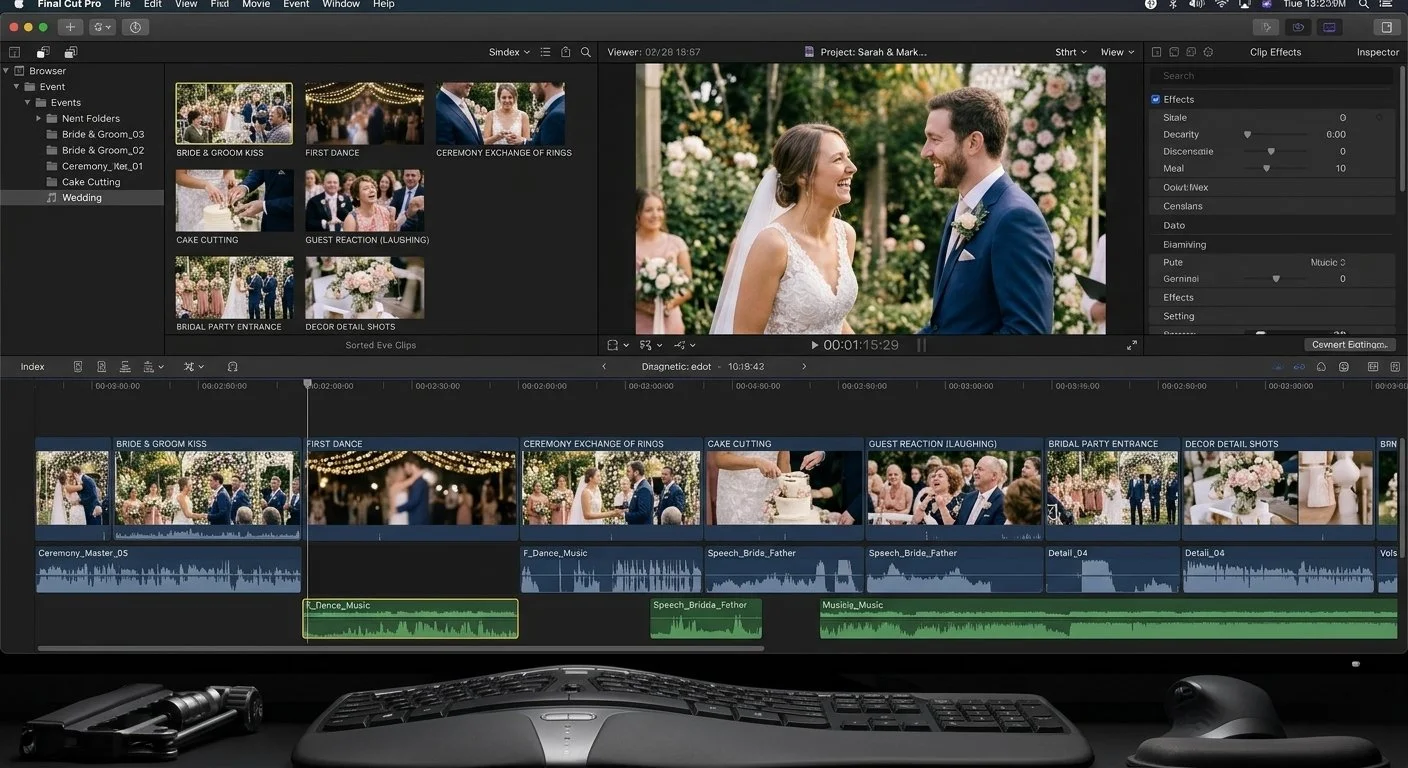Select the Speech_Bridda_Fether green audio clip
The height and width of the screenshot is (768, 1408).
(x=706, y=618)
